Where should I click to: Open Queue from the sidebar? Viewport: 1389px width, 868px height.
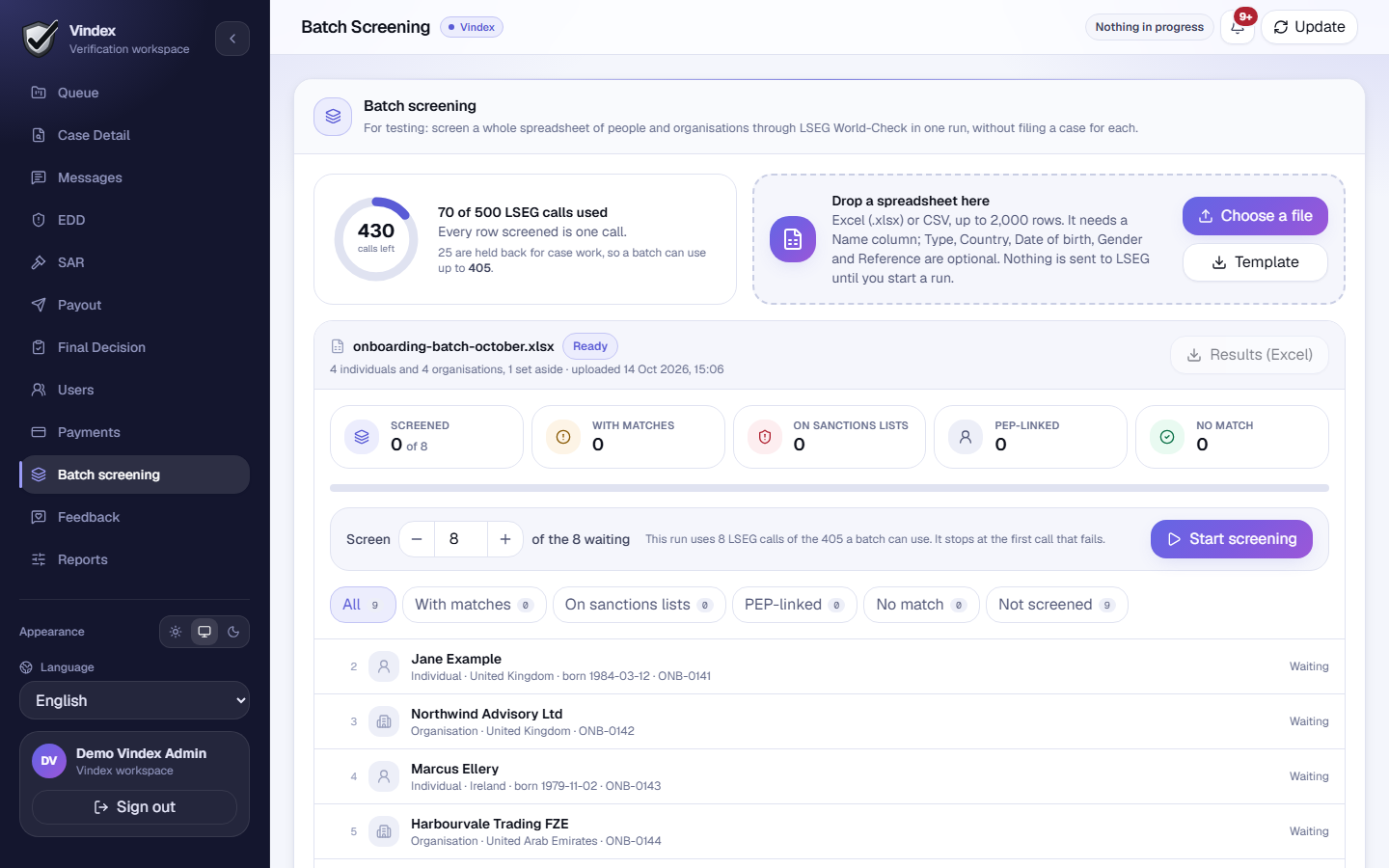(134, 93)
